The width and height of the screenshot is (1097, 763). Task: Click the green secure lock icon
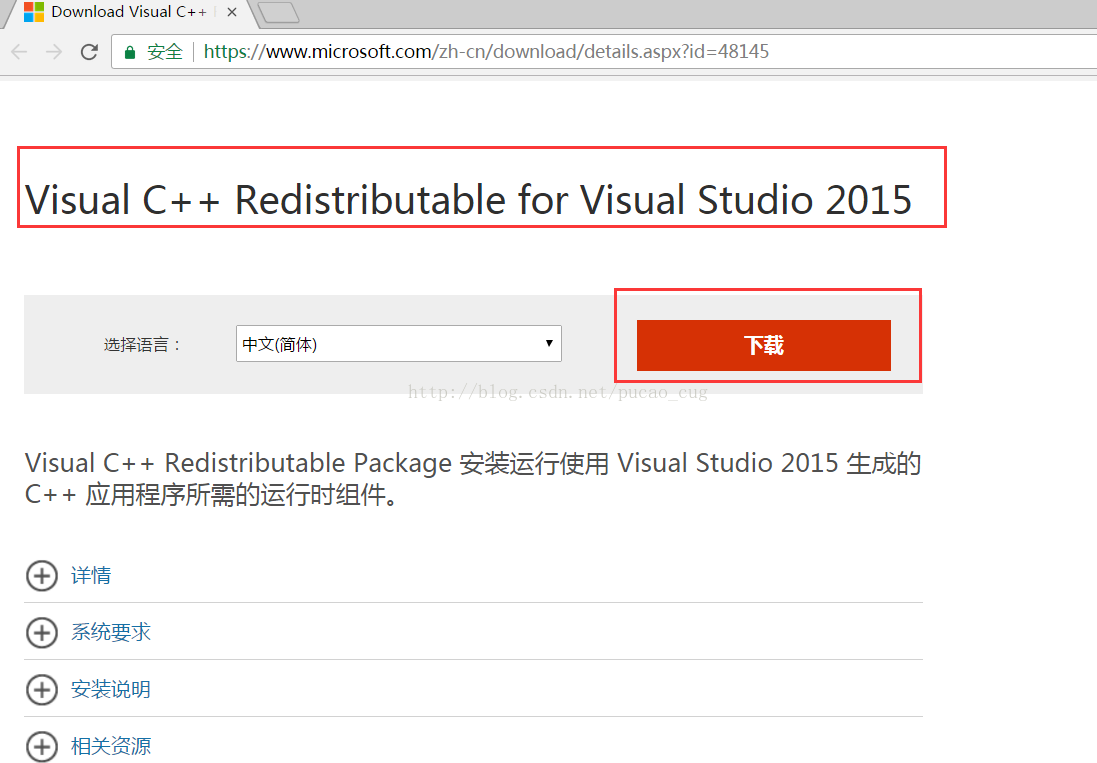(129, 52)
